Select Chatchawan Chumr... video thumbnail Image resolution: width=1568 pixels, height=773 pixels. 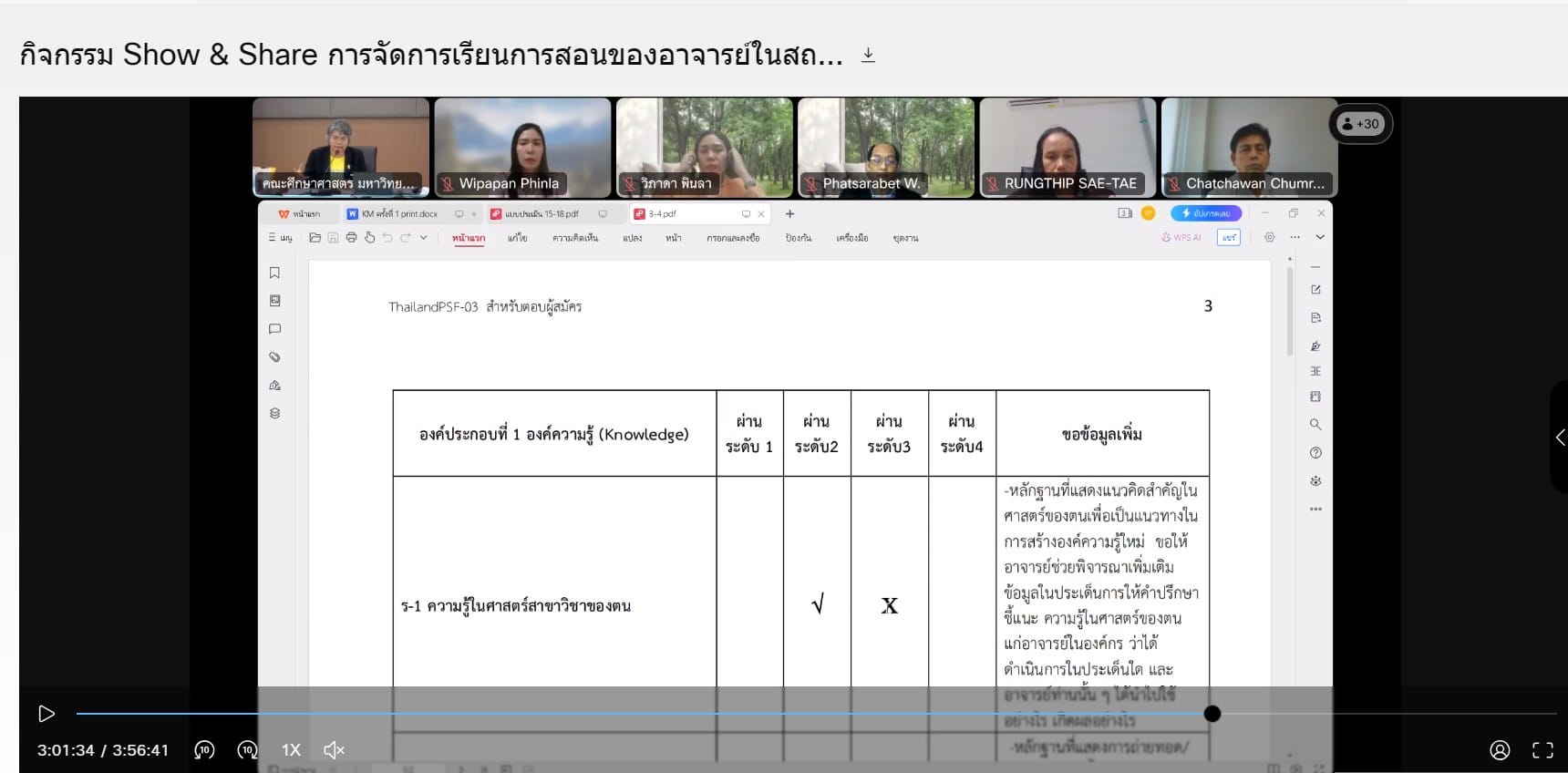(1249, 148)
